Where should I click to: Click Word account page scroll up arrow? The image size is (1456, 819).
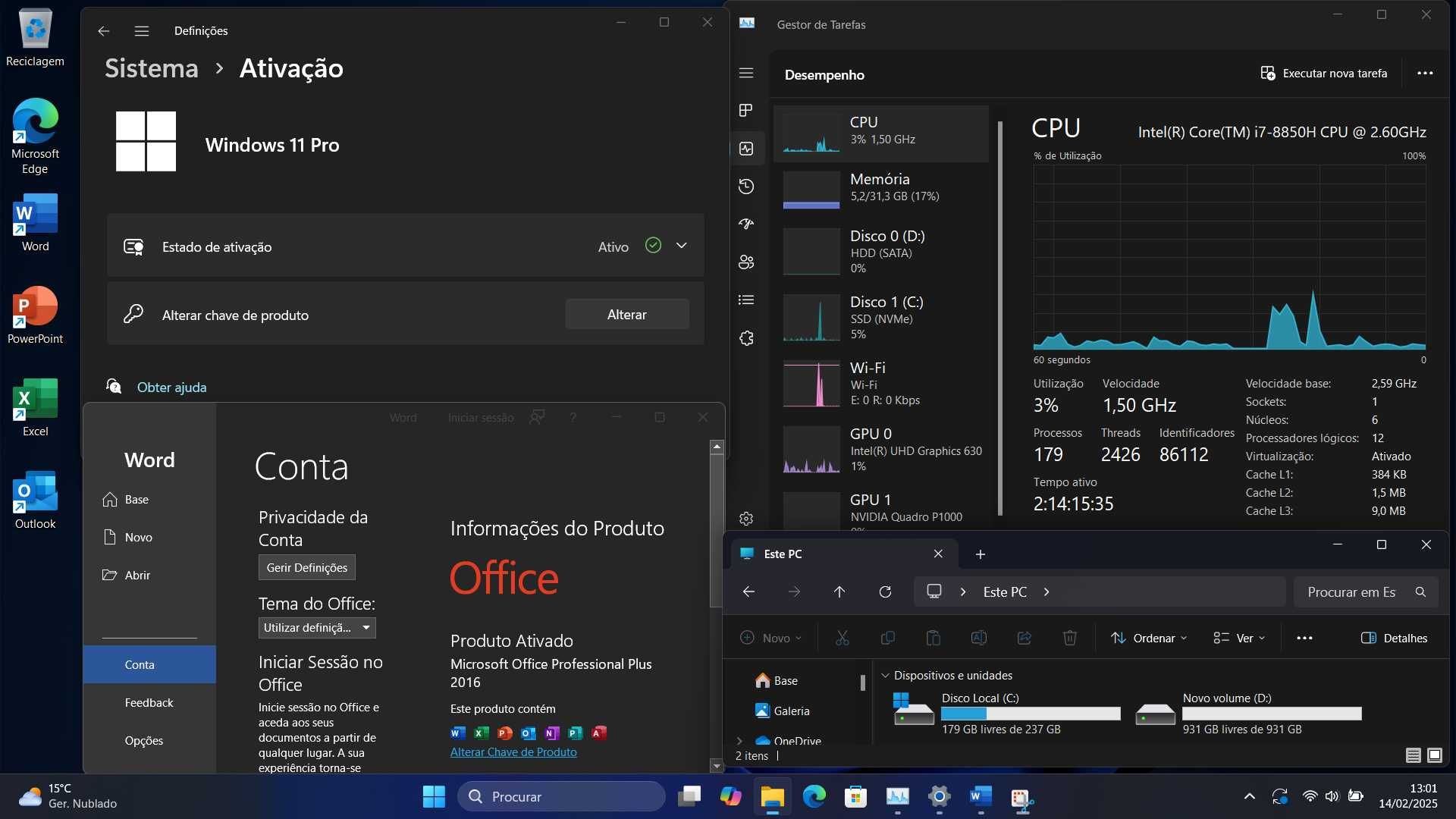point(717,447)
